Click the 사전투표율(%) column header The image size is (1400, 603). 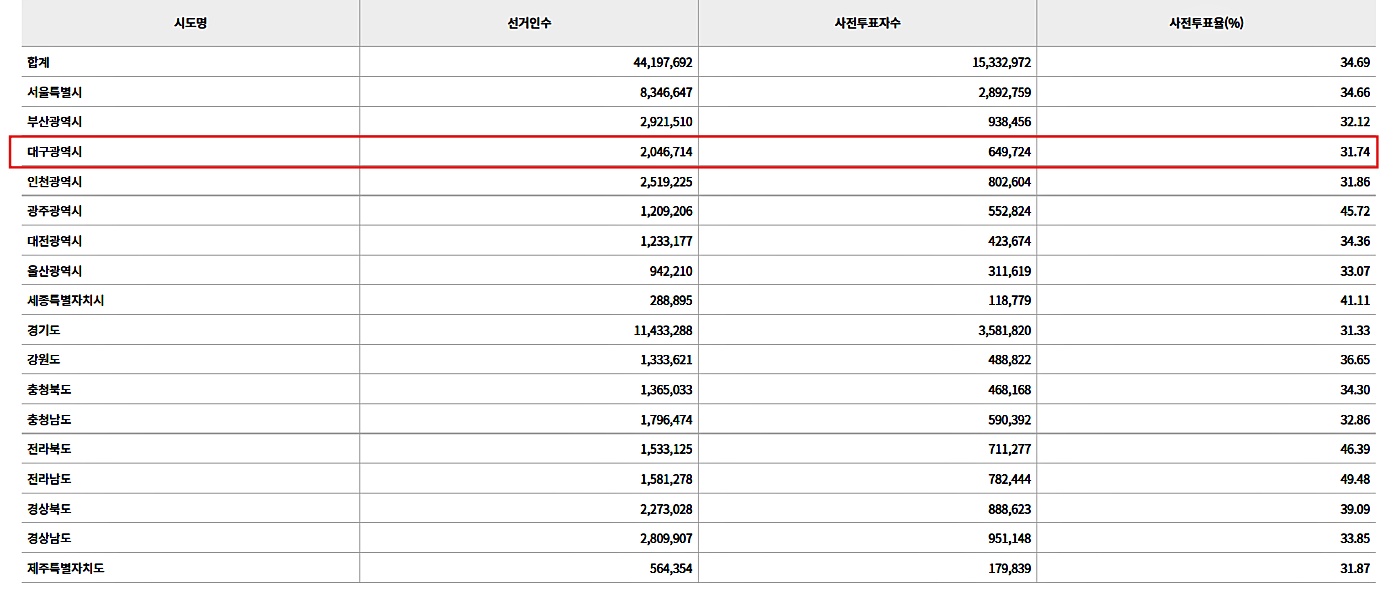pos(1206,23)
